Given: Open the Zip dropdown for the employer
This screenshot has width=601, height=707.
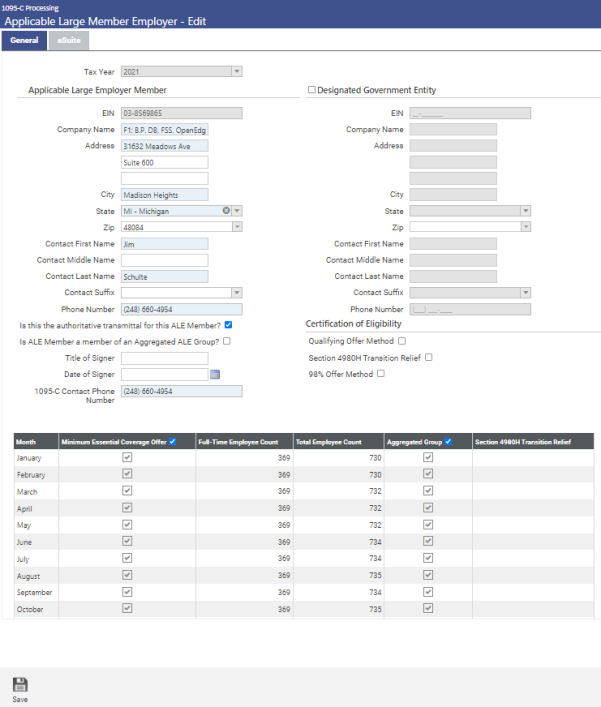Looking at the screenshot, I should pos(236,227).
